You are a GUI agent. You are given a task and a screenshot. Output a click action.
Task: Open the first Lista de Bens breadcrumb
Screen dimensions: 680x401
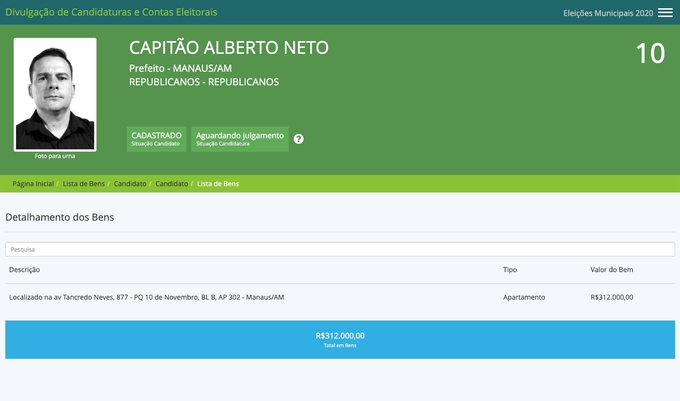[x=84, y=184]
